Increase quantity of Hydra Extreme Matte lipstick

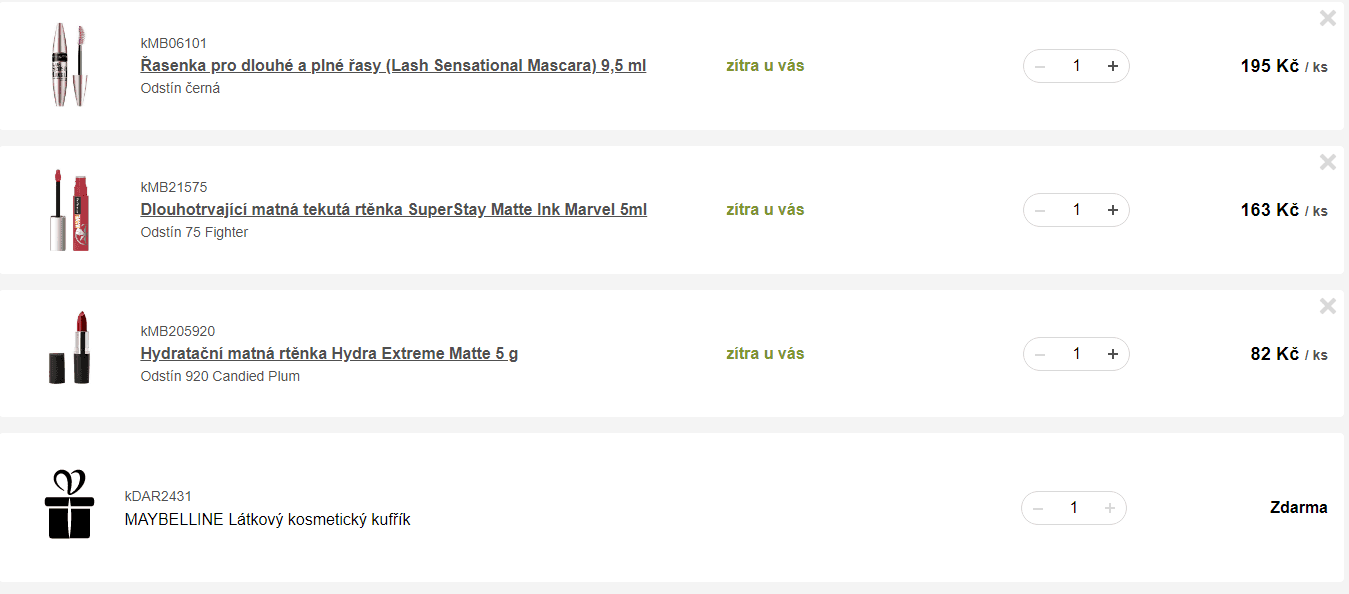(x=1112, y=354)
